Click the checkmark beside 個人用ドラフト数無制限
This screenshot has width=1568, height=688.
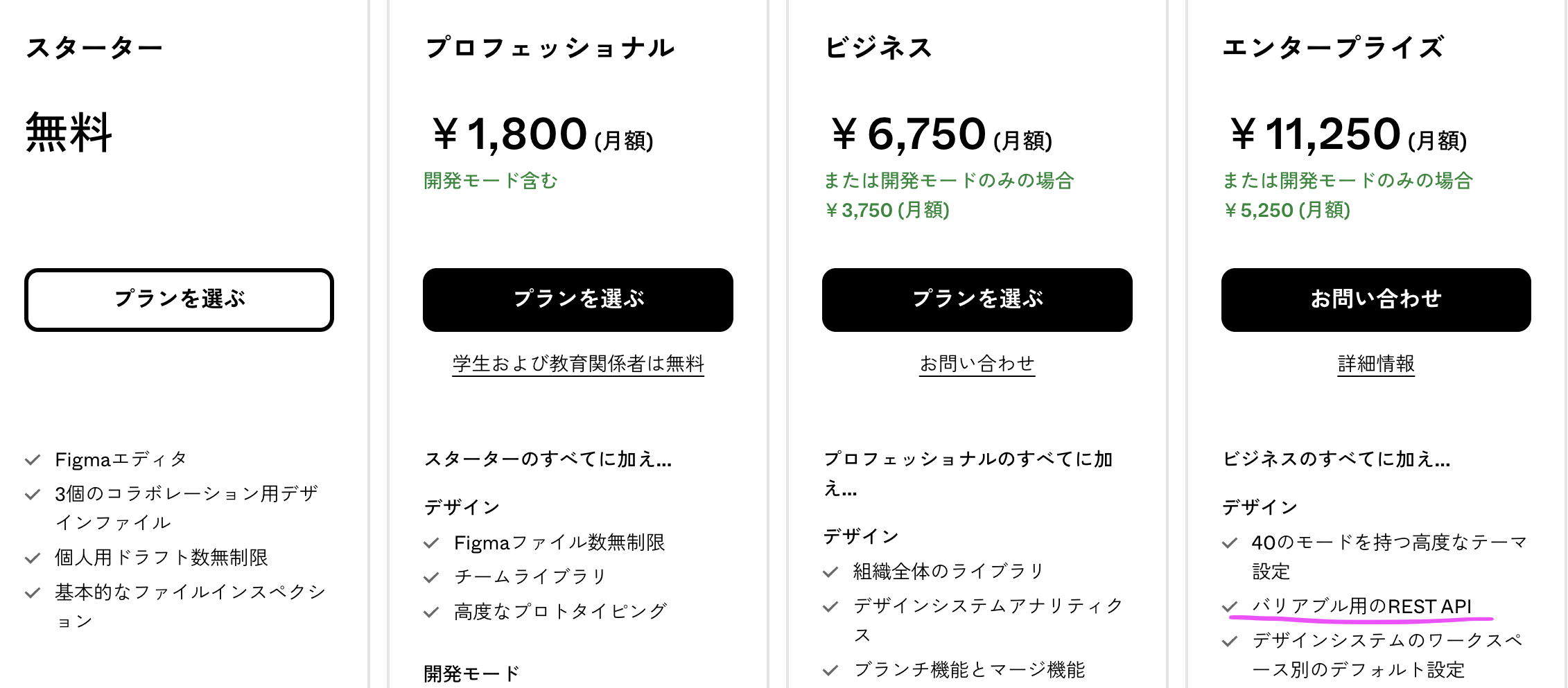[32, 558]
